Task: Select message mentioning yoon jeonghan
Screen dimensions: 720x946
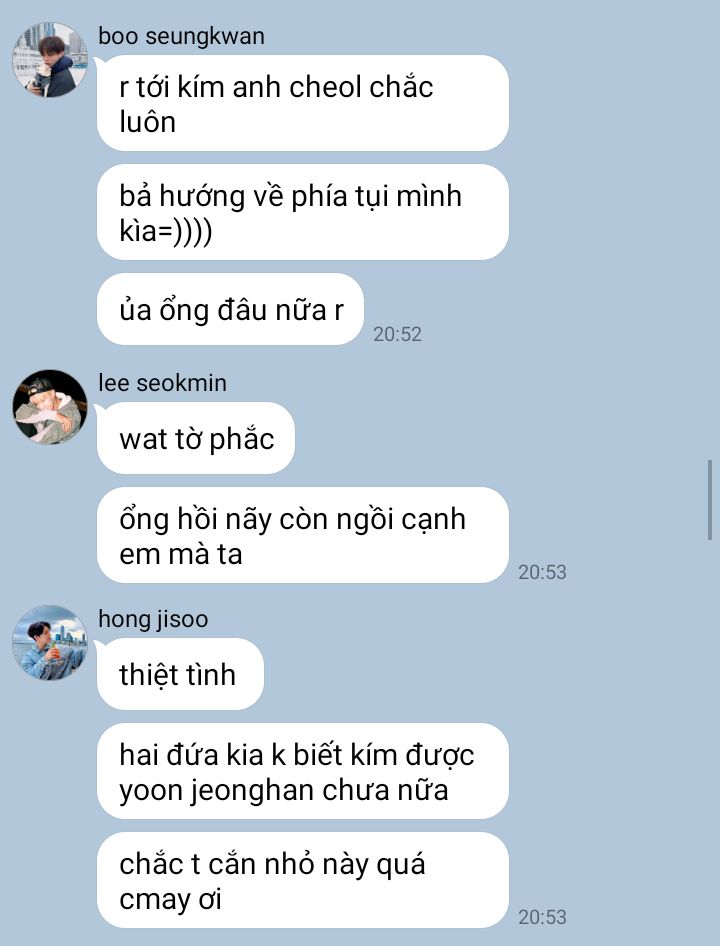Action: 303,771
